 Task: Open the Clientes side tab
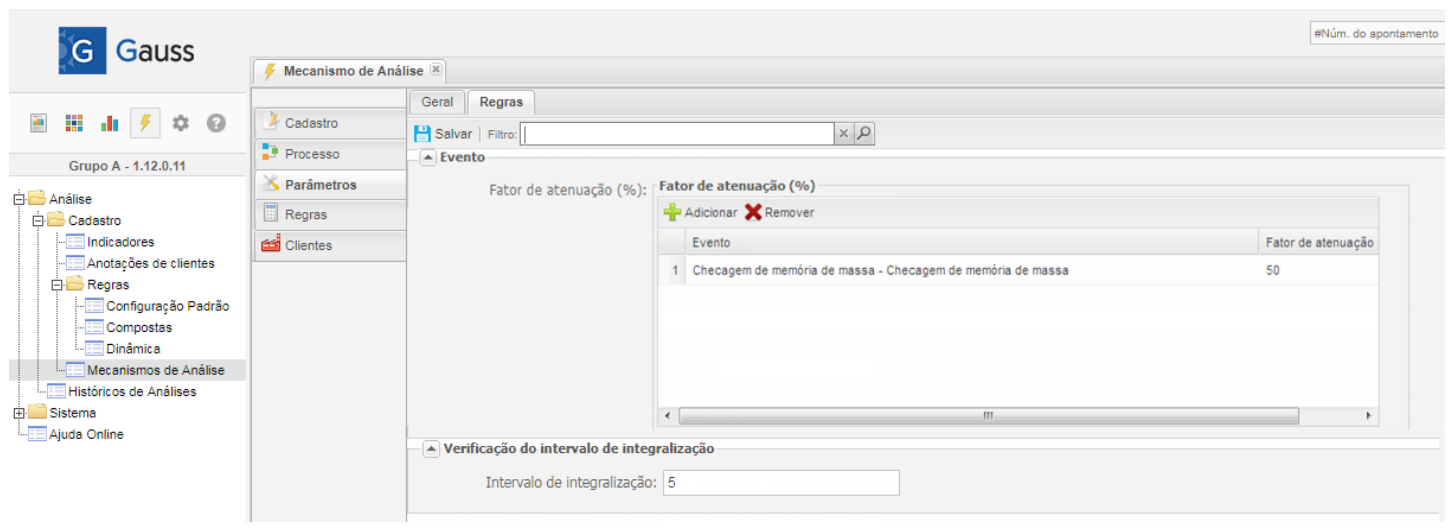pyautogui.click(x=308, y=245)
